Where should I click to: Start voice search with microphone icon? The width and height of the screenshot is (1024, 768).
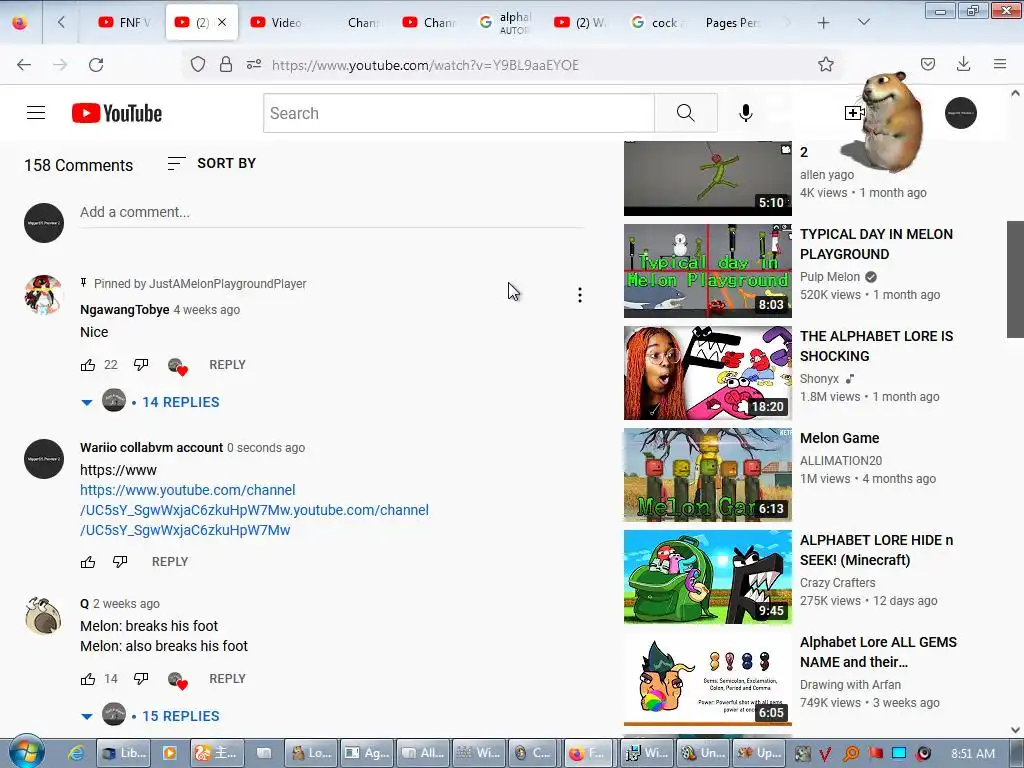pos(745,113)
